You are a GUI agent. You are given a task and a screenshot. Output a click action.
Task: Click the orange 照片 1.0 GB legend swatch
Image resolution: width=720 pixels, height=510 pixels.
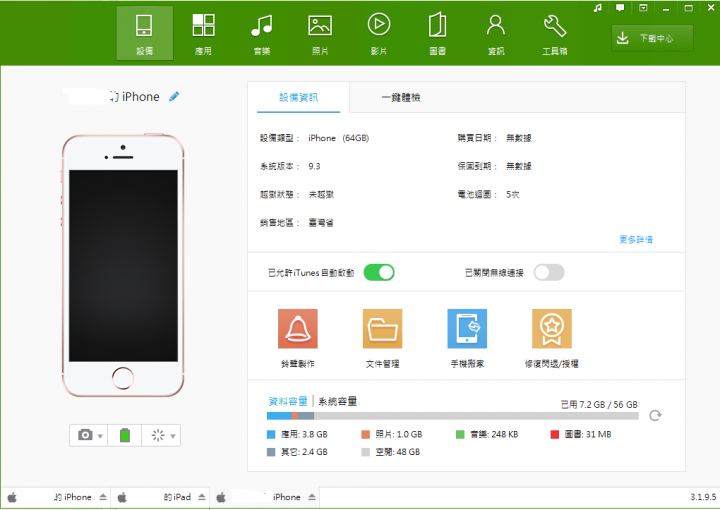(x=366, y=434)
